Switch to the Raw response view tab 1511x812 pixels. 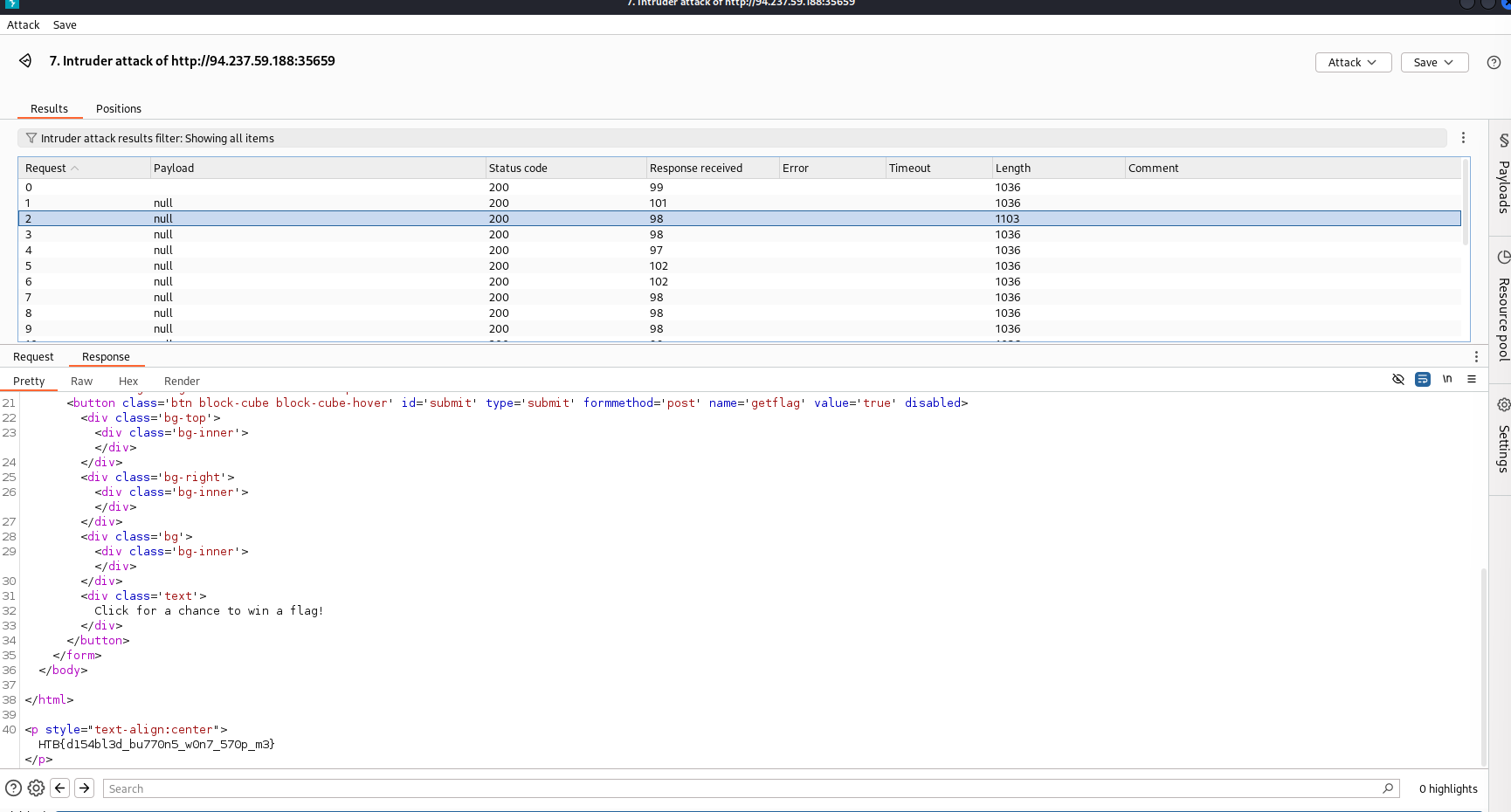click(81, 382)
